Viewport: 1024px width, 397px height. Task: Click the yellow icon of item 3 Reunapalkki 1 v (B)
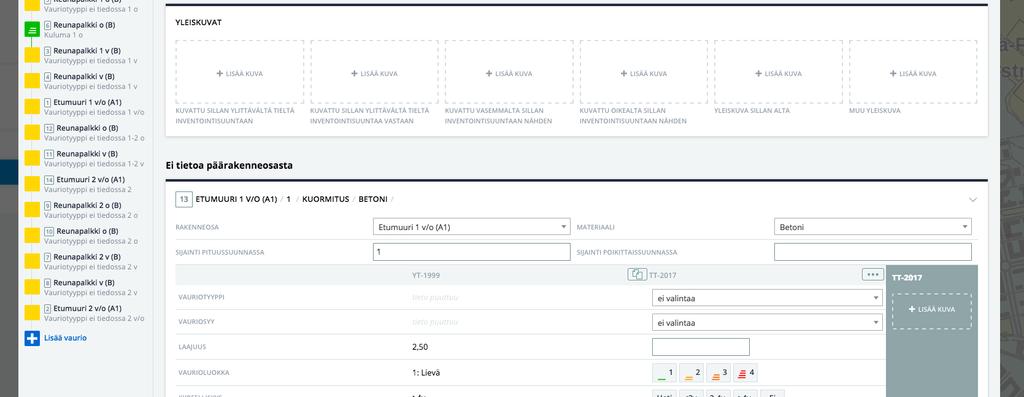[x=32, y=55]
